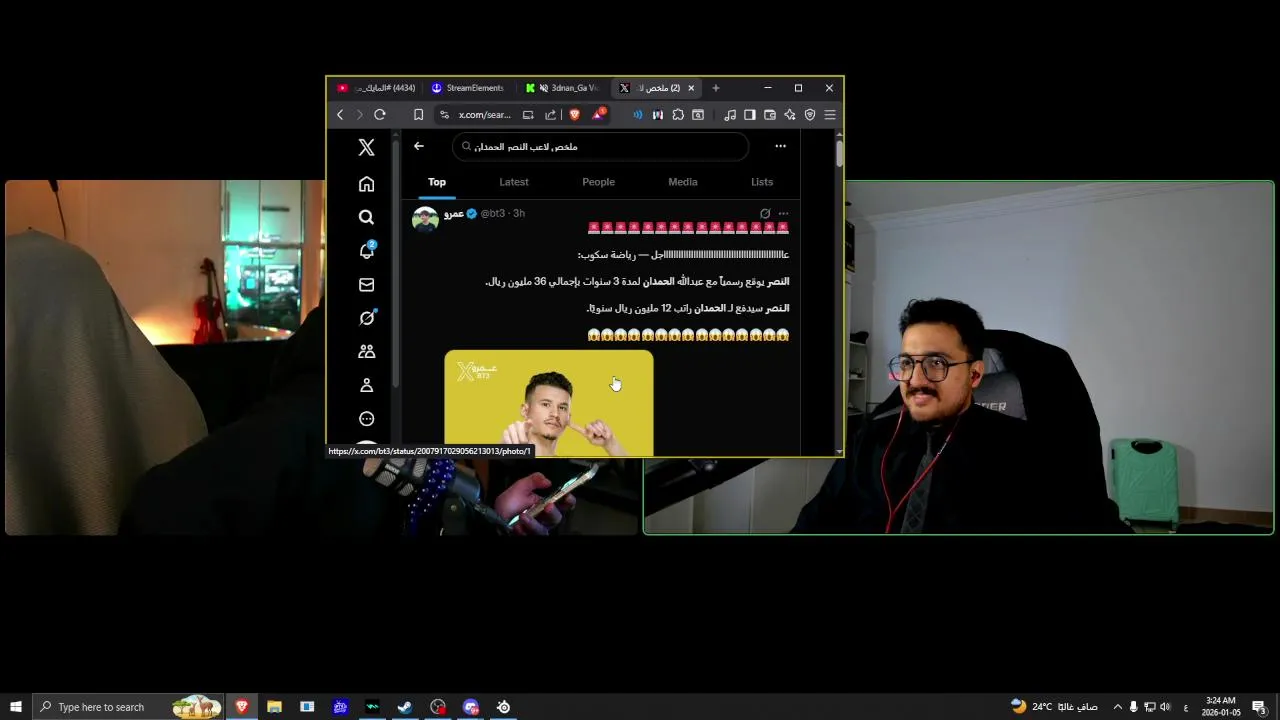Image resolution: width=1280 pixels, height=720 pixels.
Task: Open three-dot menu on عمرو's post
Action: pos(783,213)
